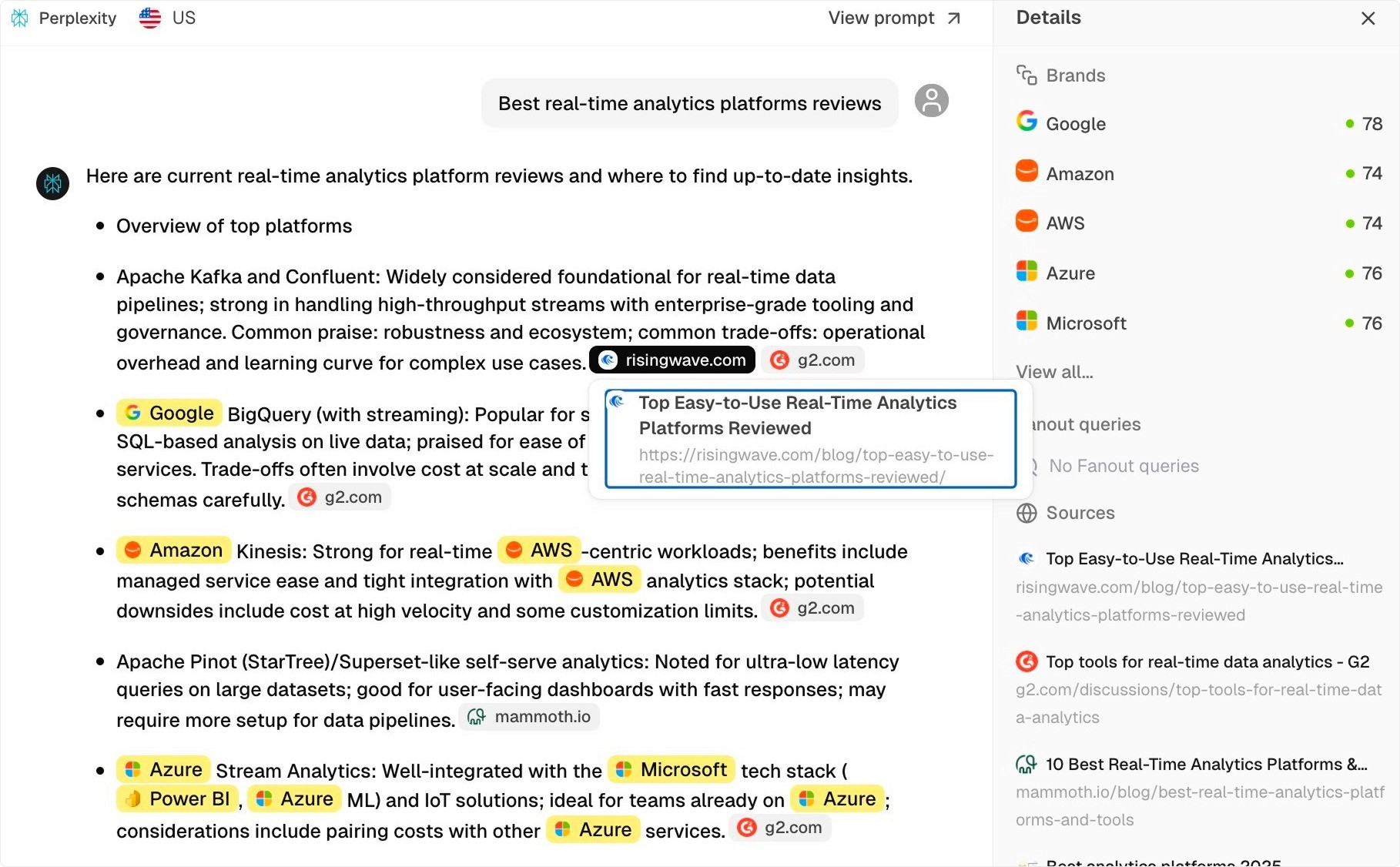This screenshot has height=867, width=1400.
Task: Click the US region label
Action: (184, 18)
